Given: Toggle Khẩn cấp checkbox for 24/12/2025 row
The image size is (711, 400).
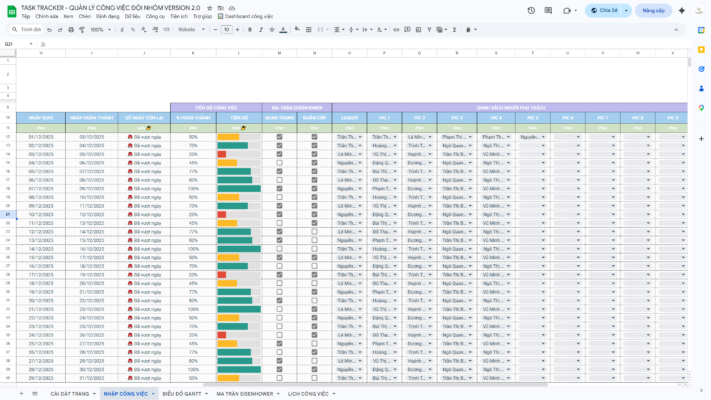Looking at the screenshot, I should [314, 335].
